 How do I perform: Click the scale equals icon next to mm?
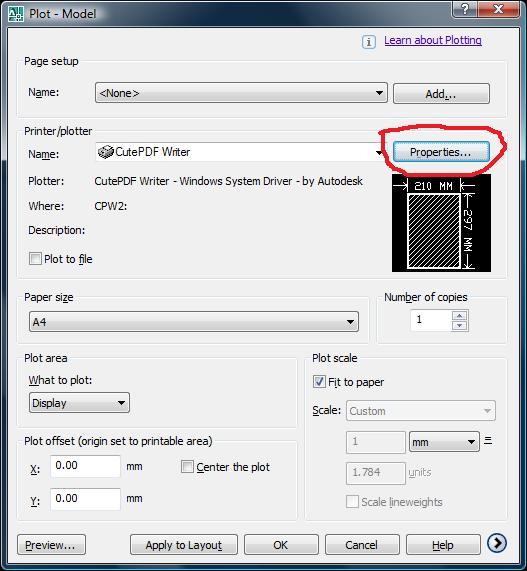[x=488, y=441]
